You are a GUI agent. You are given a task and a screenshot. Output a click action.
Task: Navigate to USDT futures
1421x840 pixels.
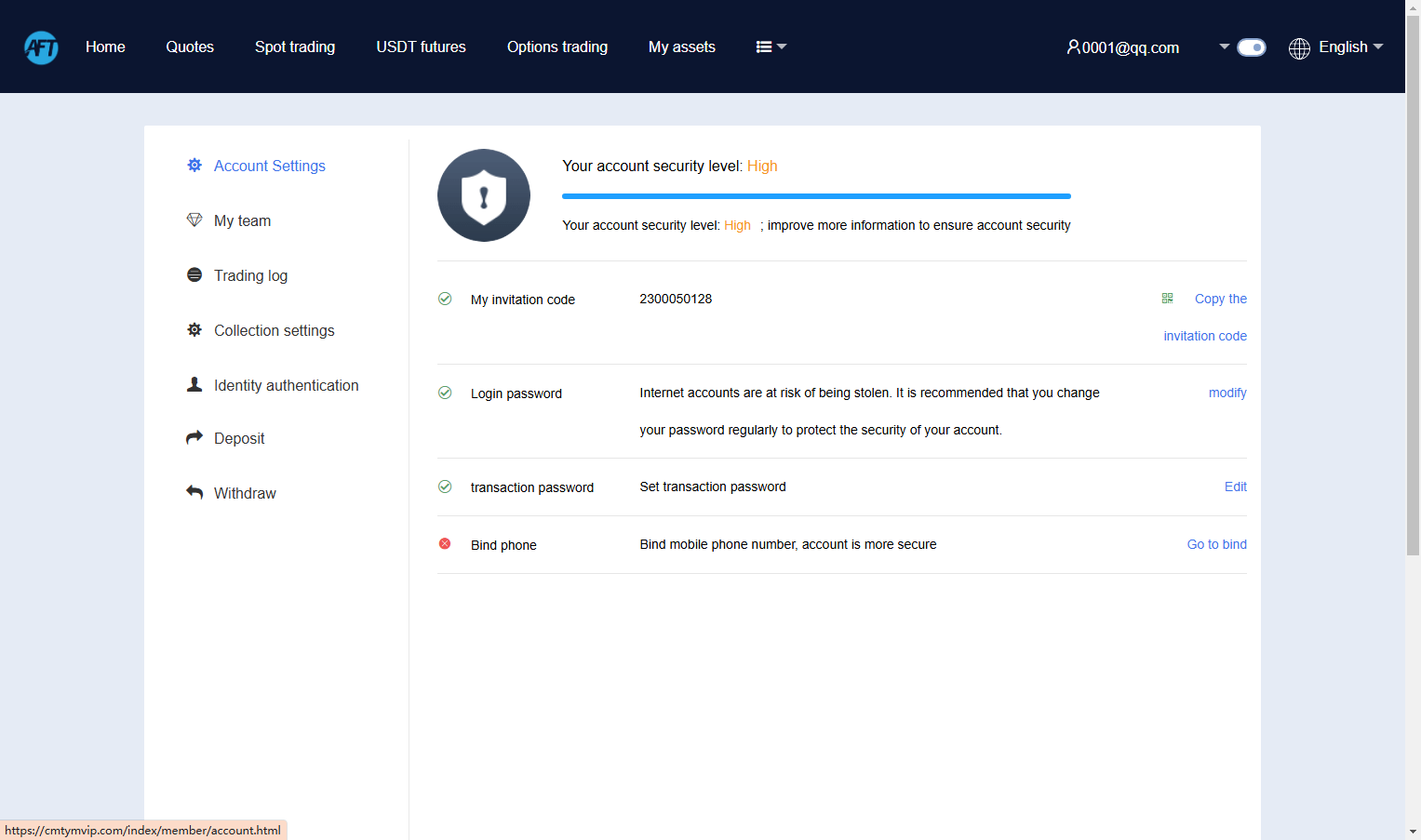pyautogui.click(x=421, y=47)
